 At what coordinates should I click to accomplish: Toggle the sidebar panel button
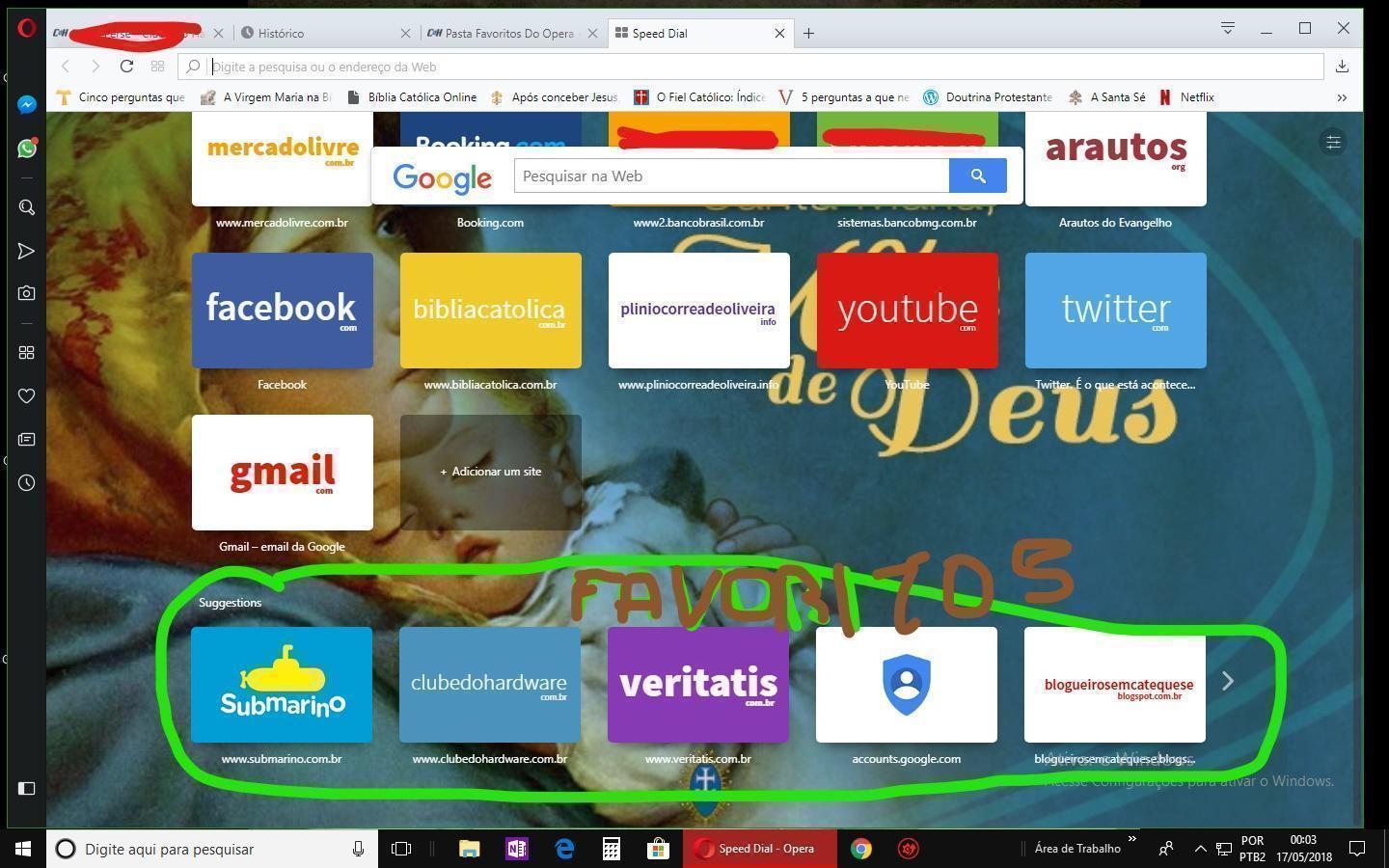27,788
